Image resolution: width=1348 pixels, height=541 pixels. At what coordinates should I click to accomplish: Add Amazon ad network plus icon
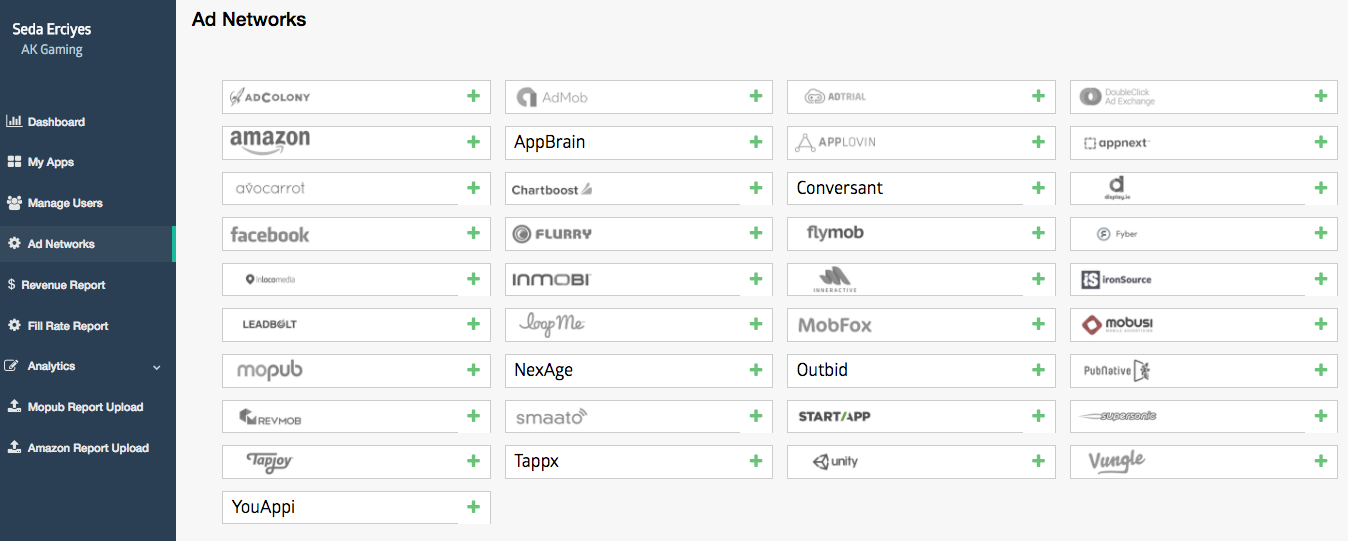(x=473, y=142)
